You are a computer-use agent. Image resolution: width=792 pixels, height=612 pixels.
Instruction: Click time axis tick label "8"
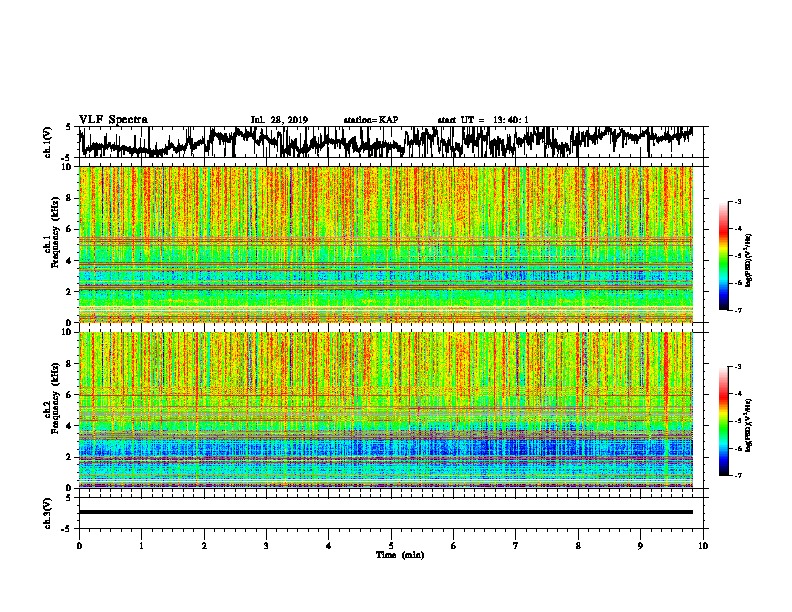578,546
